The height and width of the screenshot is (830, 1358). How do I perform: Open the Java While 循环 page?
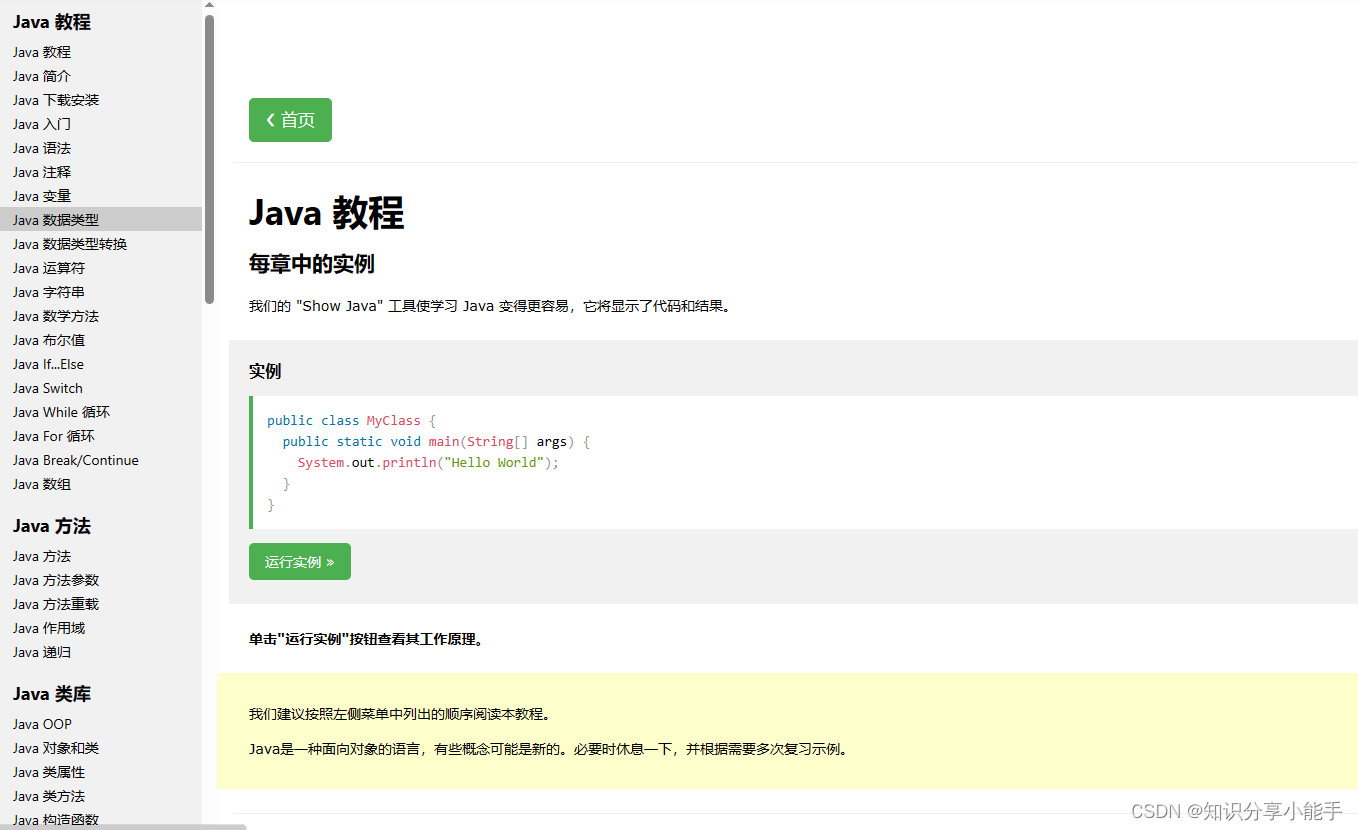[61, 411]
